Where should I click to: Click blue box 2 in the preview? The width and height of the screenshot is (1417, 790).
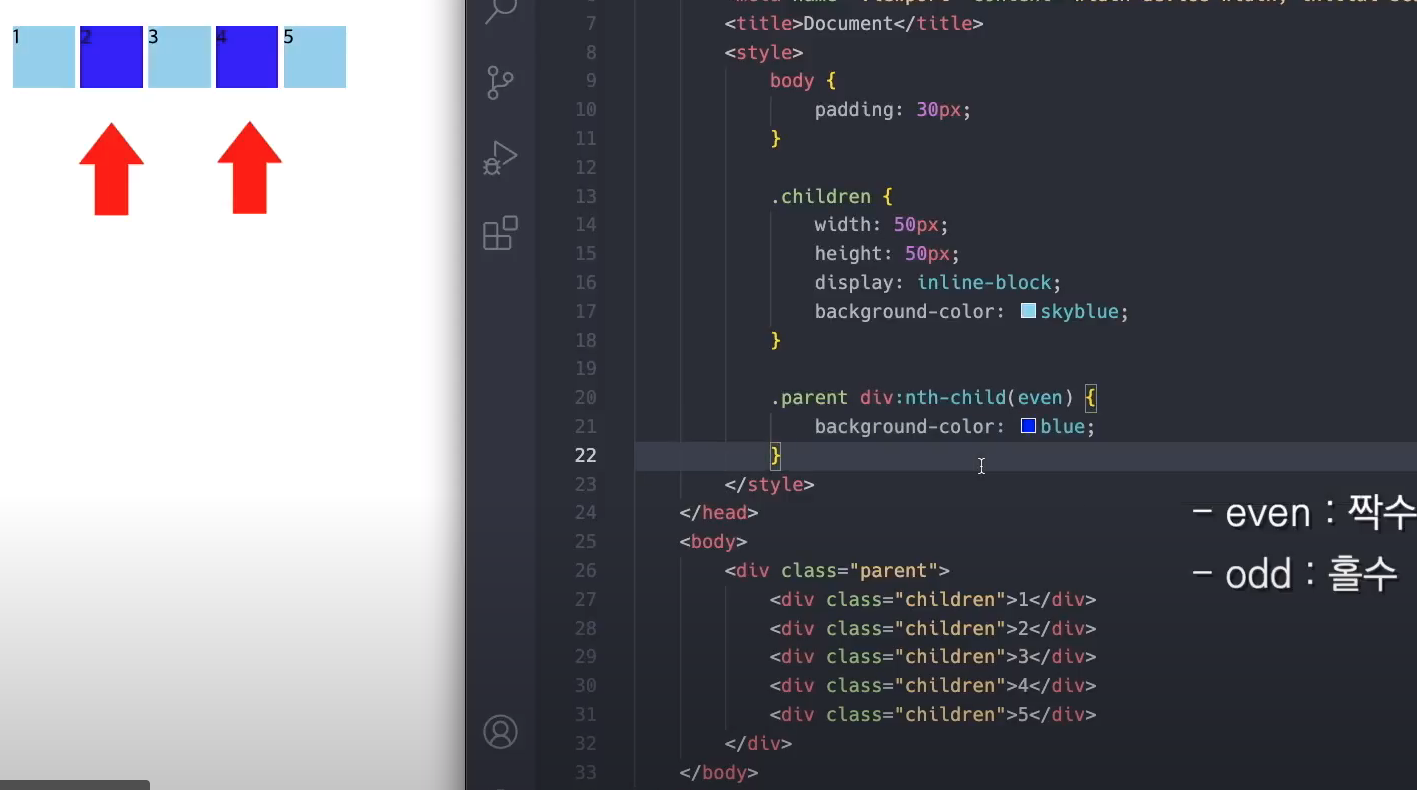pyautogui.click(x=111, y=57)
